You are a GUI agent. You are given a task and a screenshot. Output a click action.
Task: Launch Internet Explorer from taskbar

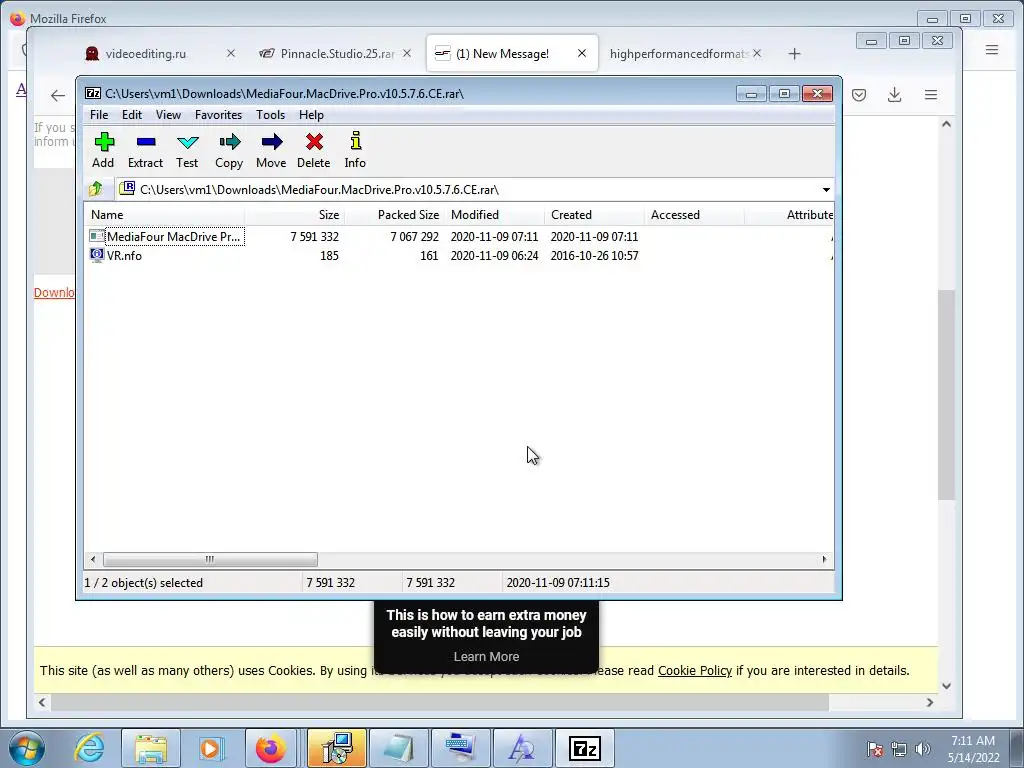89,748
